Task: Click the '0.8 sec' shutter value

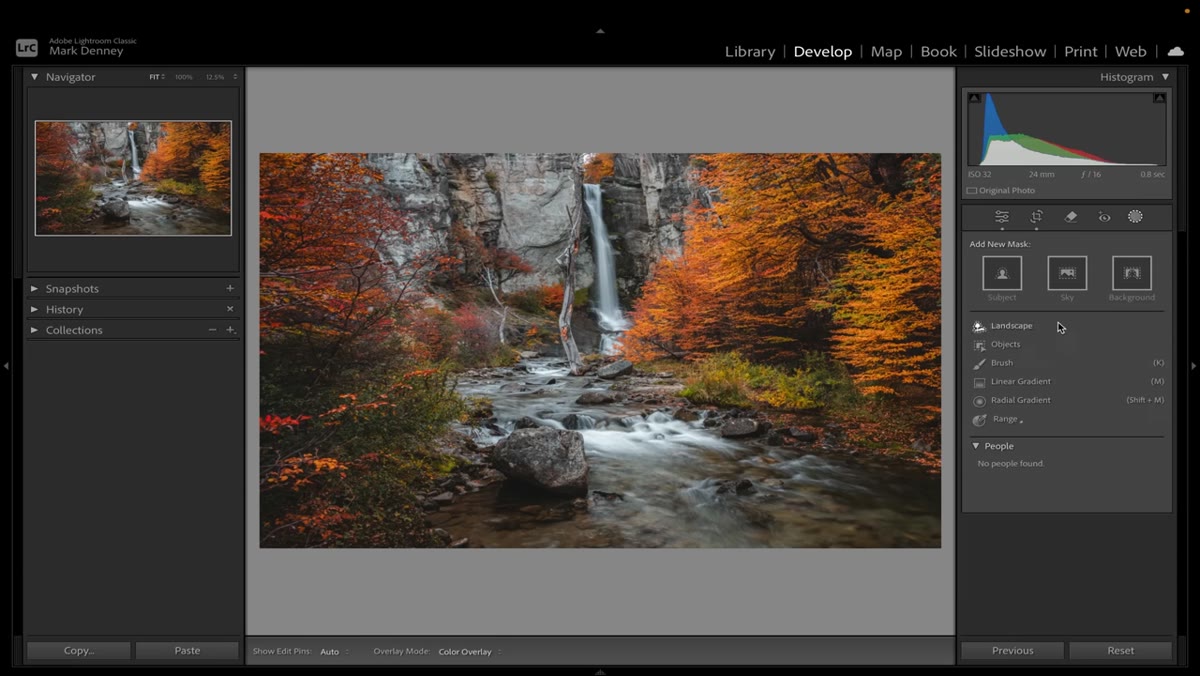Action: coord(1152,174)
